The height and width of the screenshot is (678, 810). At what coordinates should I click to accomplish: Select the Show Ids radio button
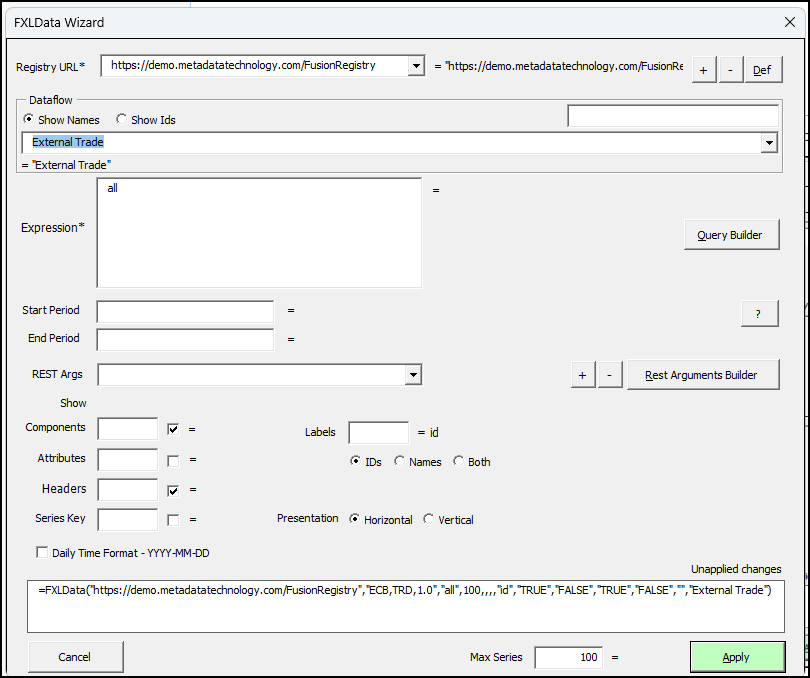coord(122,120)
